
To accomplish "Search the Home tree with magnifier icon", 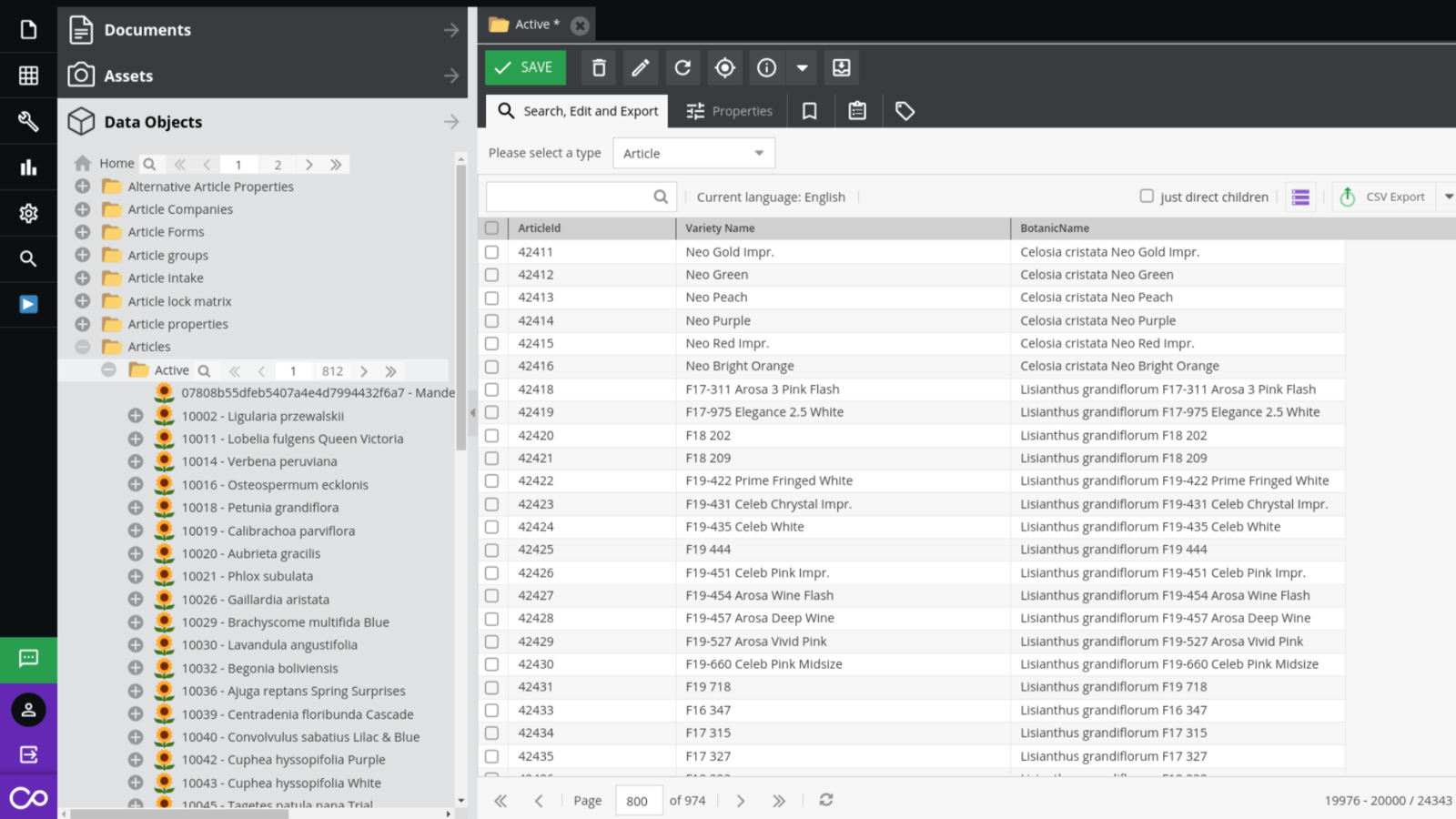I will tap(149, 164).
